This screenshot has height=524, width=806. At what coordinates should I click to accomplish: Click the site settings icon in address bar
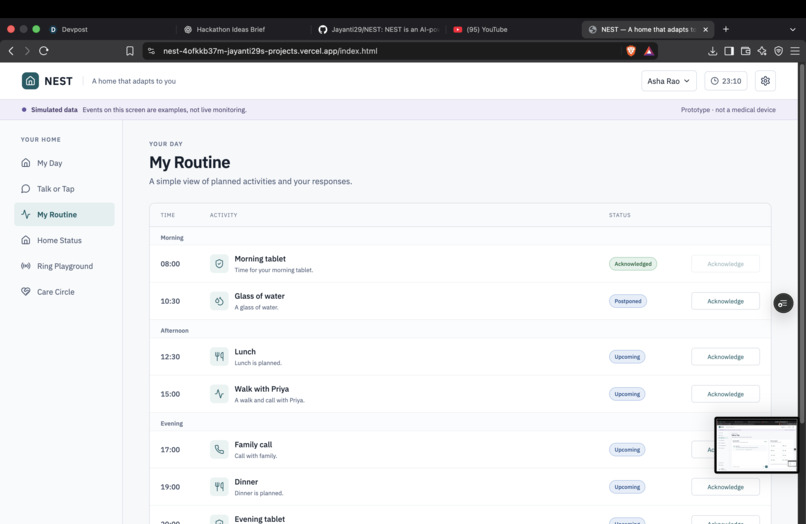[x=151, y=51]
